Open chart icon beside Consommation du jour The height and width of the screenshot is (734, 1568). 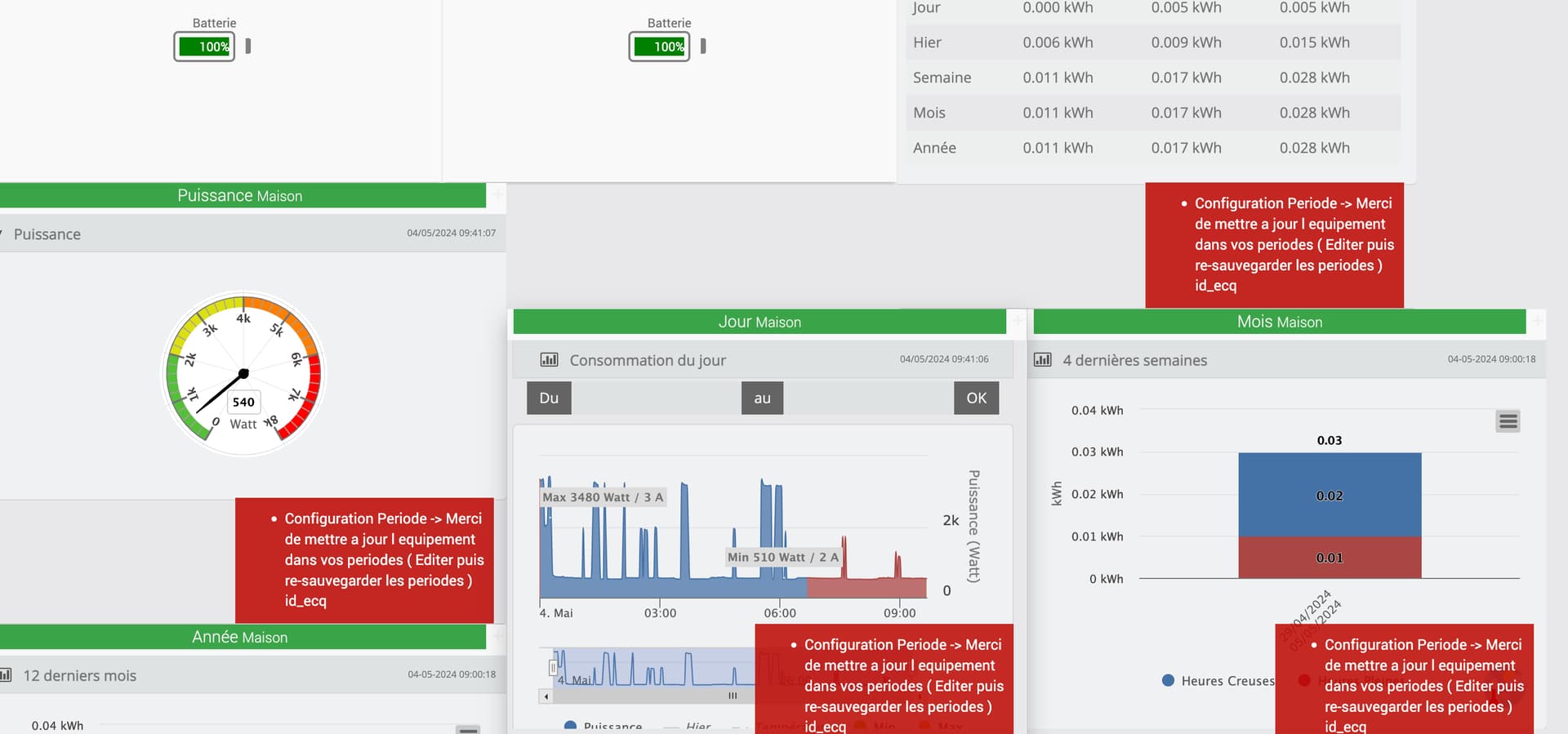(x=549, y=360)
